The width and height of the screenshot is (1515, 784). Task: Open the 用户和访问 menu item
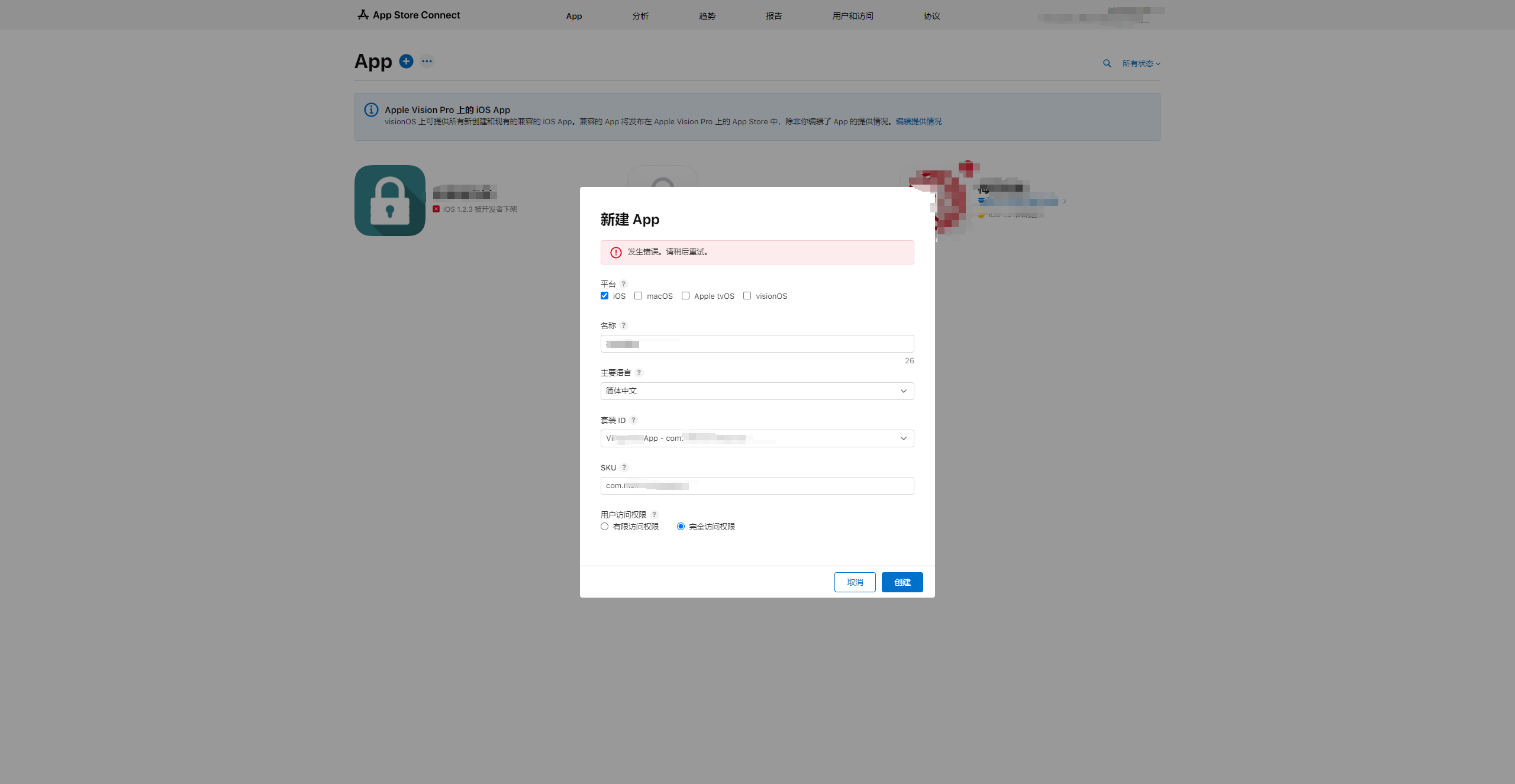click(853, 16)
